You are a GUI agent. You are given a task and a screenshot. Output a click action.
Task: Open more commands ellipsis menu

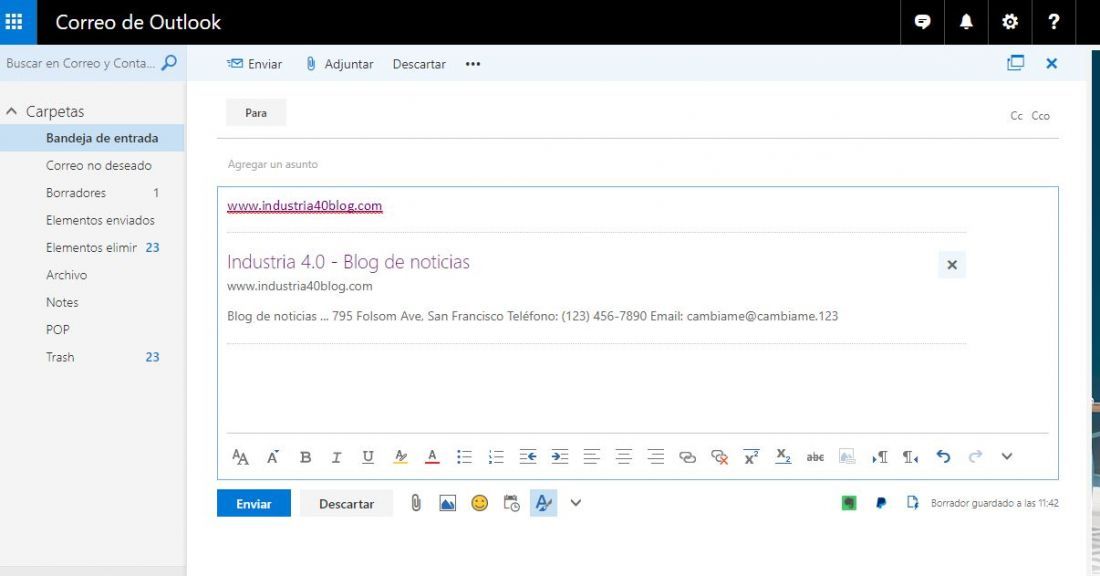pos(473,64)
